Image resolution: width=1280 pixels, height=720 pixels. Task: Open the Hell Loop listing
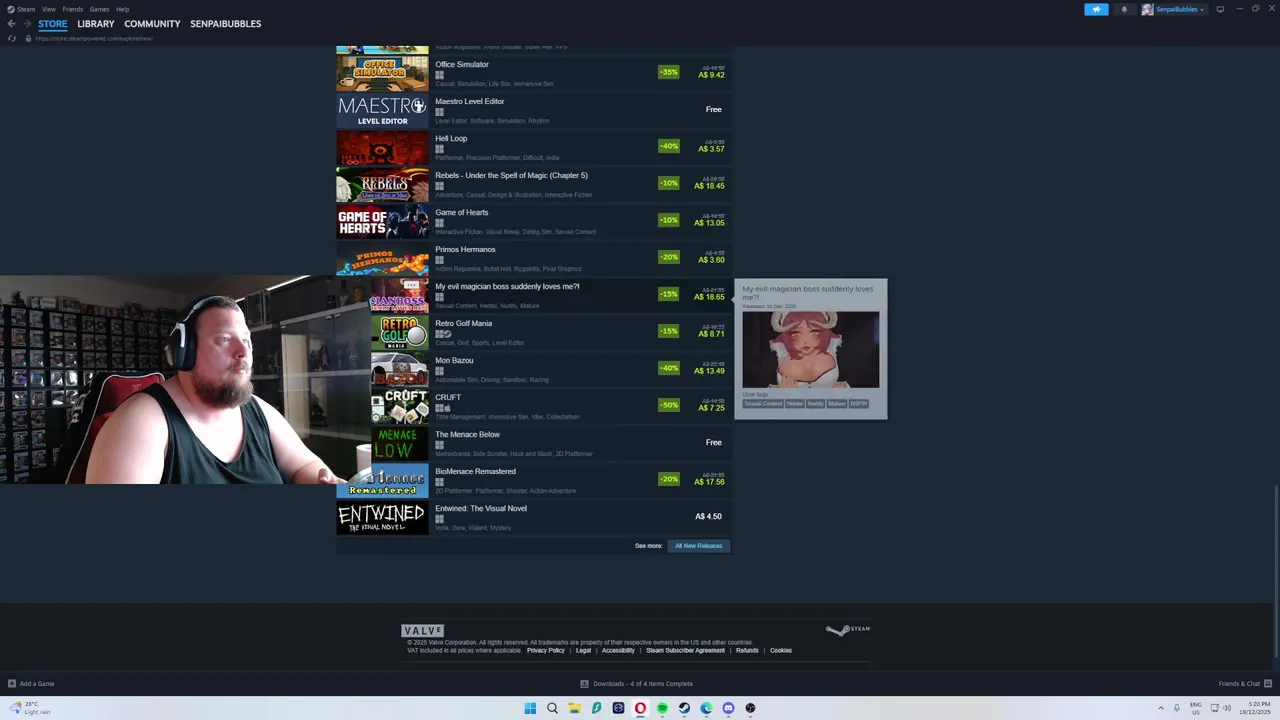[x=534, y=147]
